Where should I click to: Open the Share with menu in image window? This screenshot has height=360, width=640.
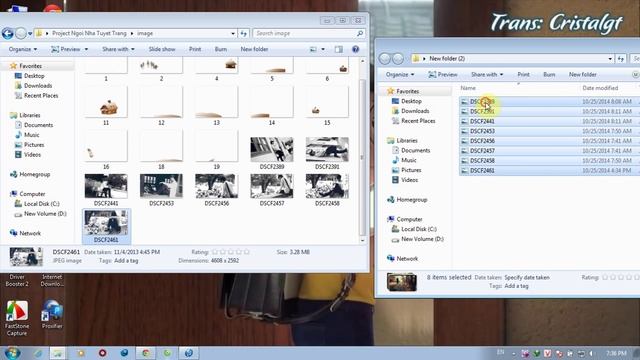[118, 49]
